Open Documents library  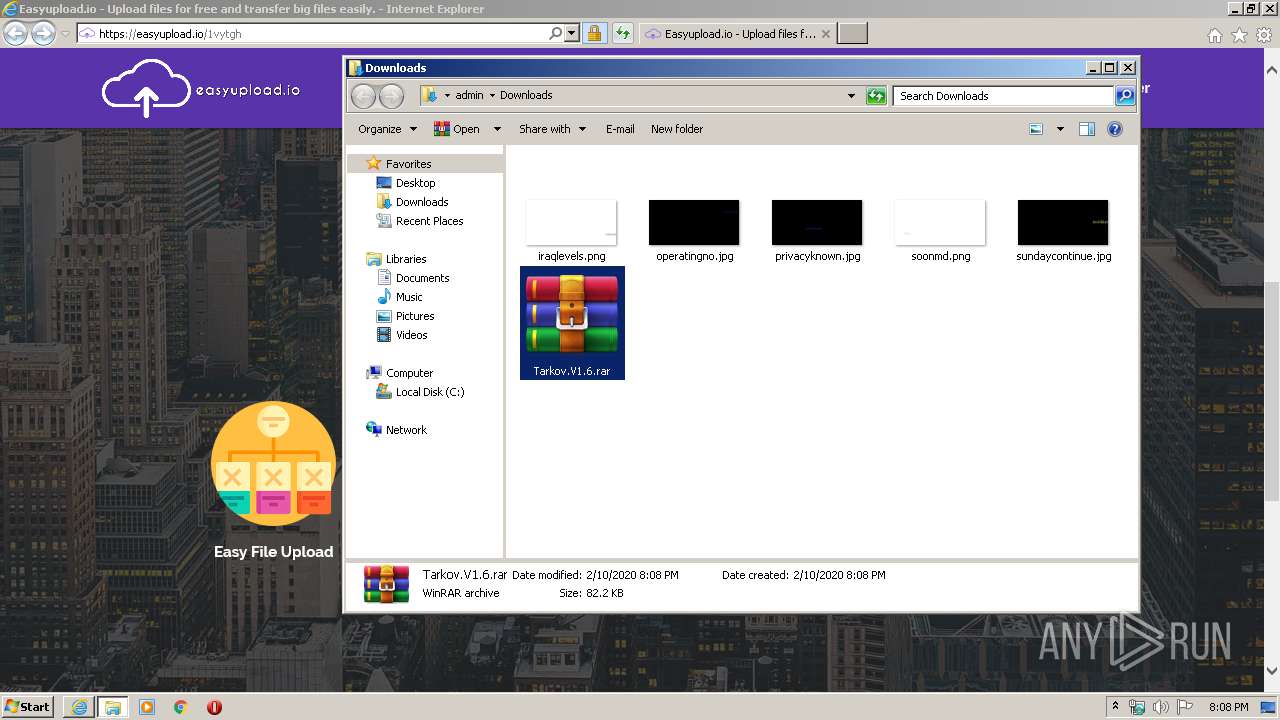coord(413,278)
